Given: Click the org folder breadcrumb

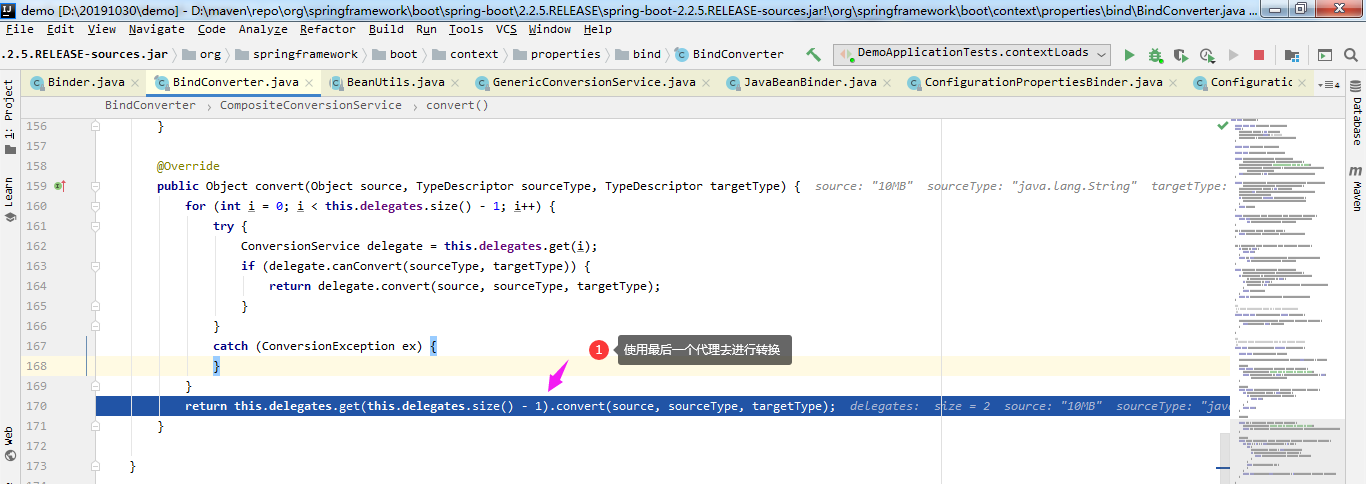Looking at the screenshot, I should tap(201, 54).
